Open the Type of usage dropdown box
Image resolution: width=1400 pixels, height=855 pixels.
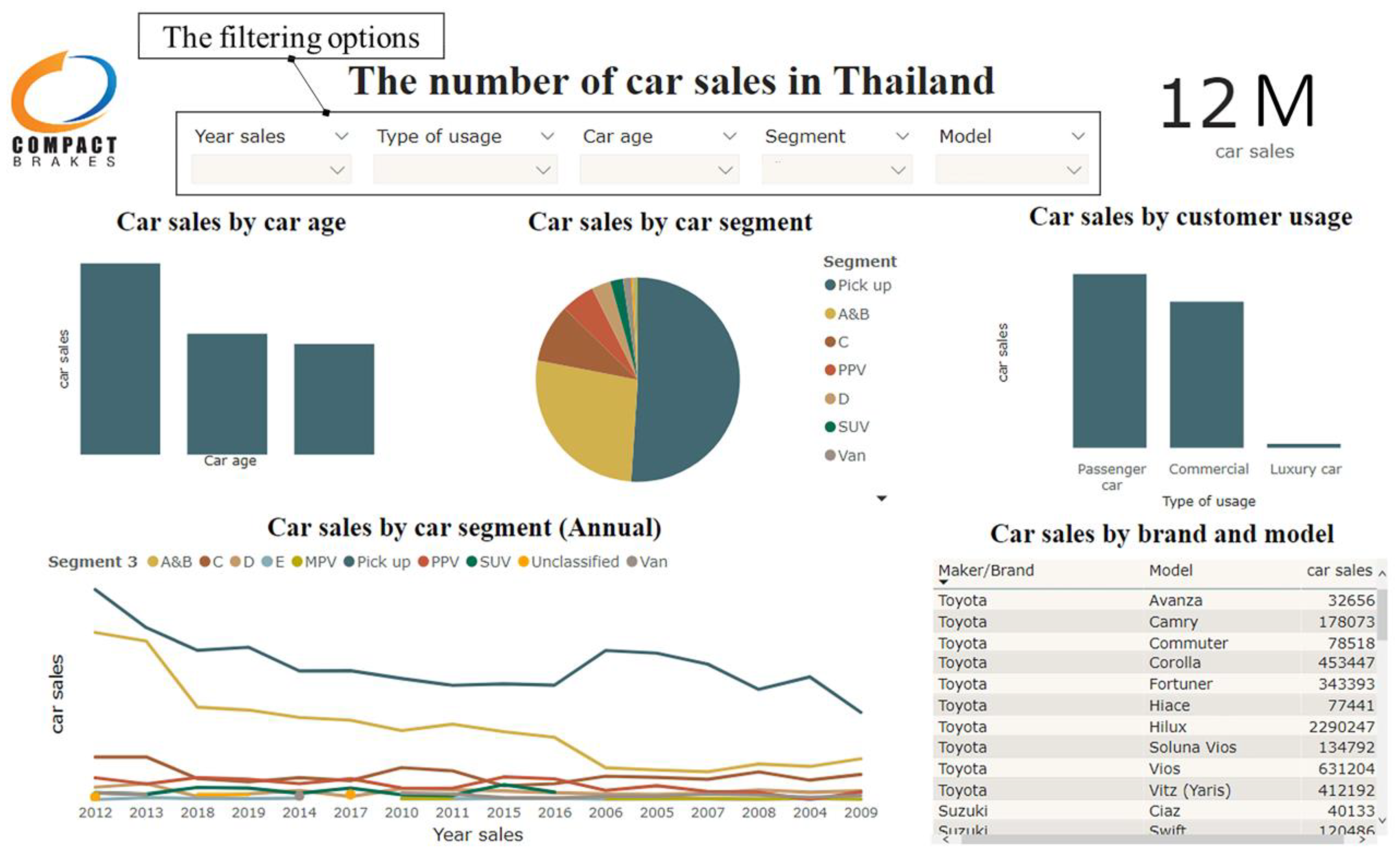465,170
